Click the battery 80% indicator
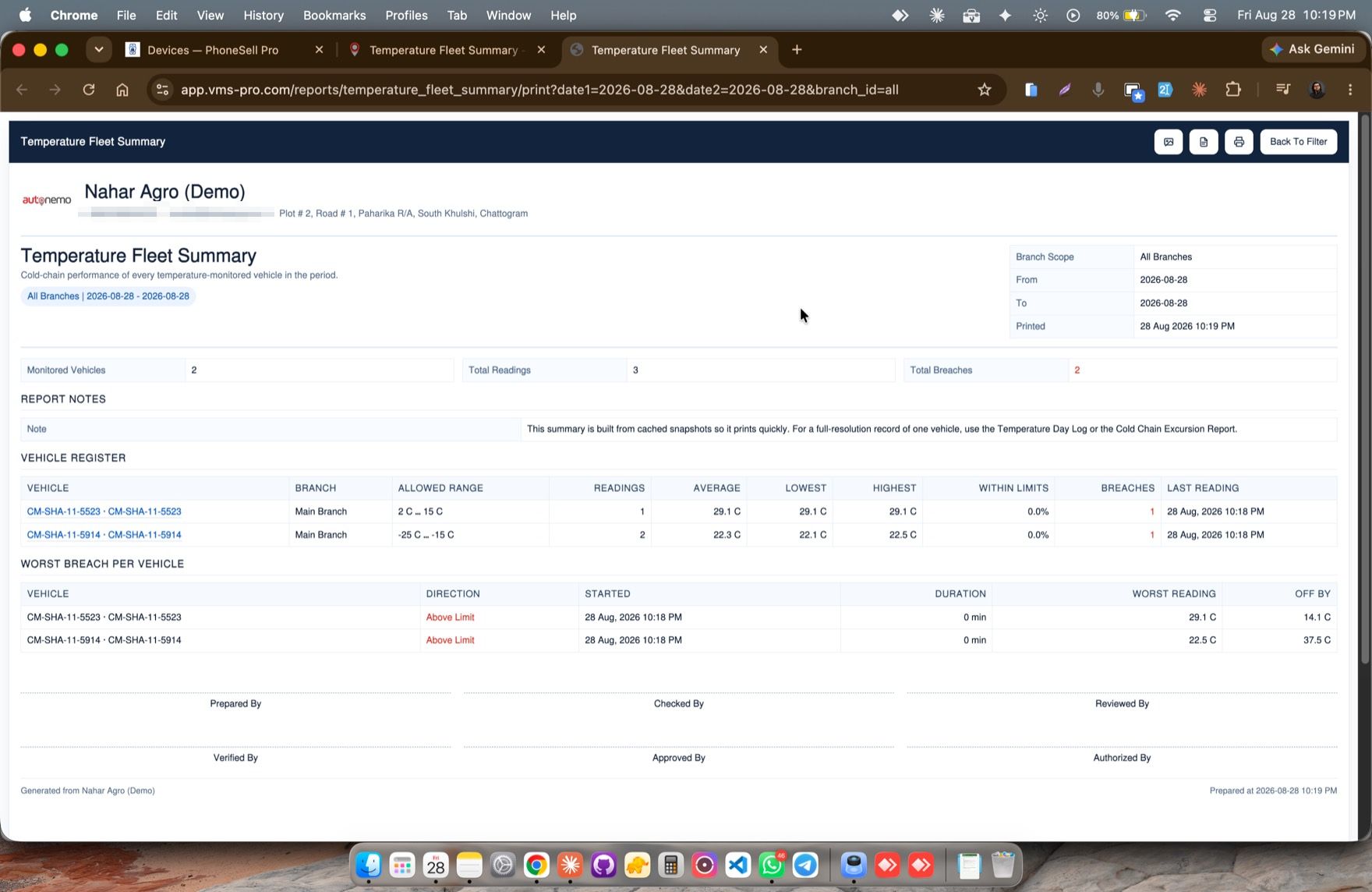The height and width of the screenshot is (892, 1372). [1121, 15]
